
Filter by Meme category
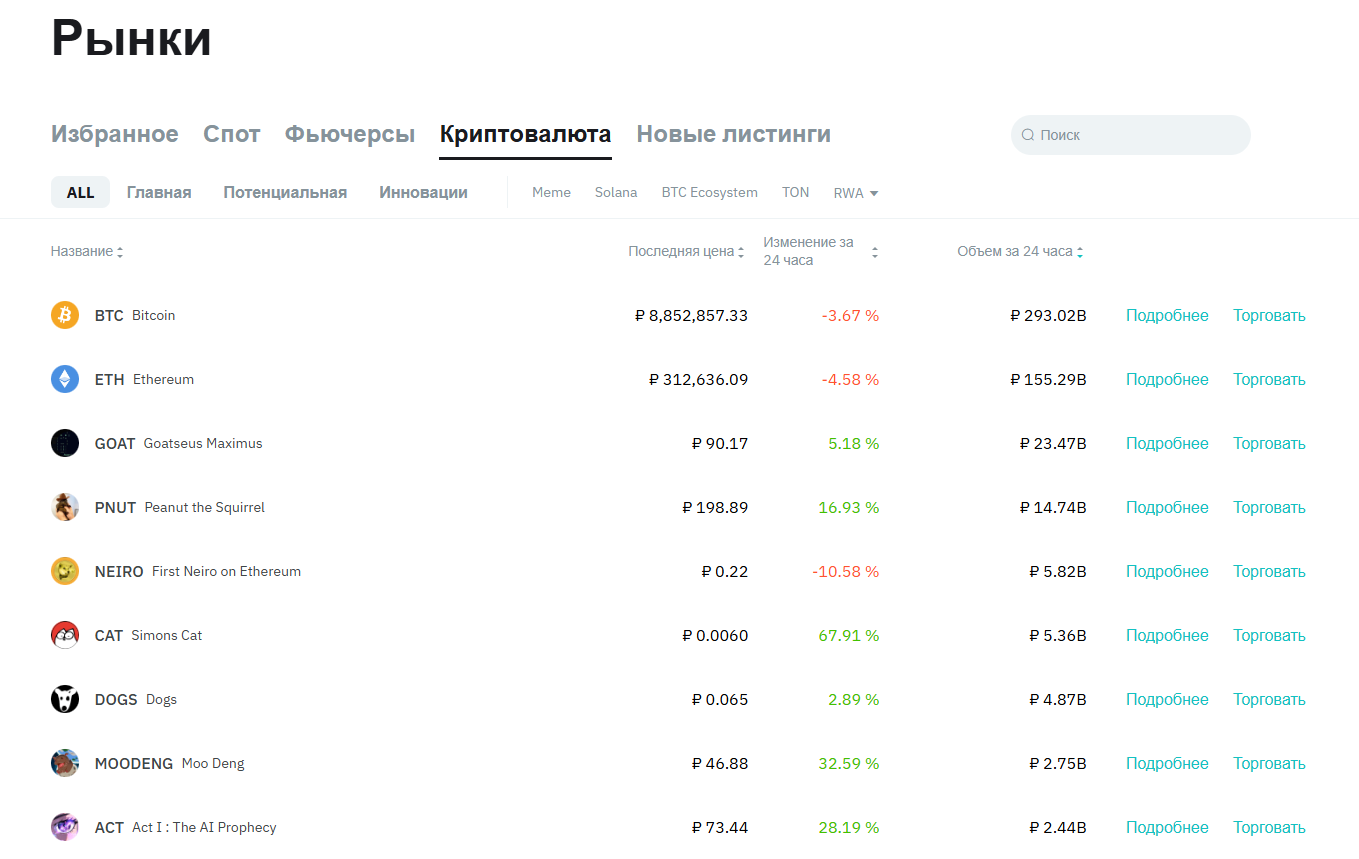(551, 192)
